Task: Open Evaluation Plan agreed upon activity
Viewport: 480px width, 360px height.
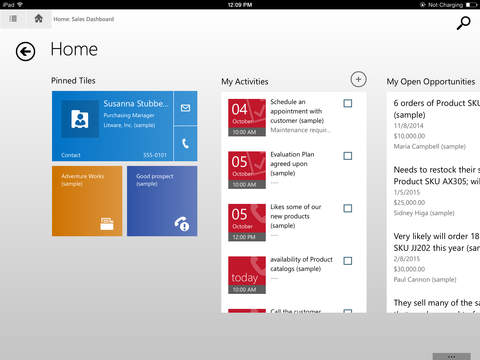Action: [292, 164]
